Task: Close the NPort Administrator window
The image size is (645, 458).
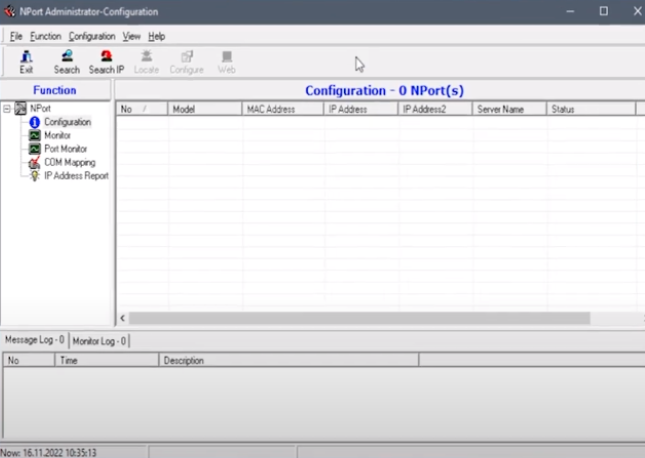Action: [637, 12]
